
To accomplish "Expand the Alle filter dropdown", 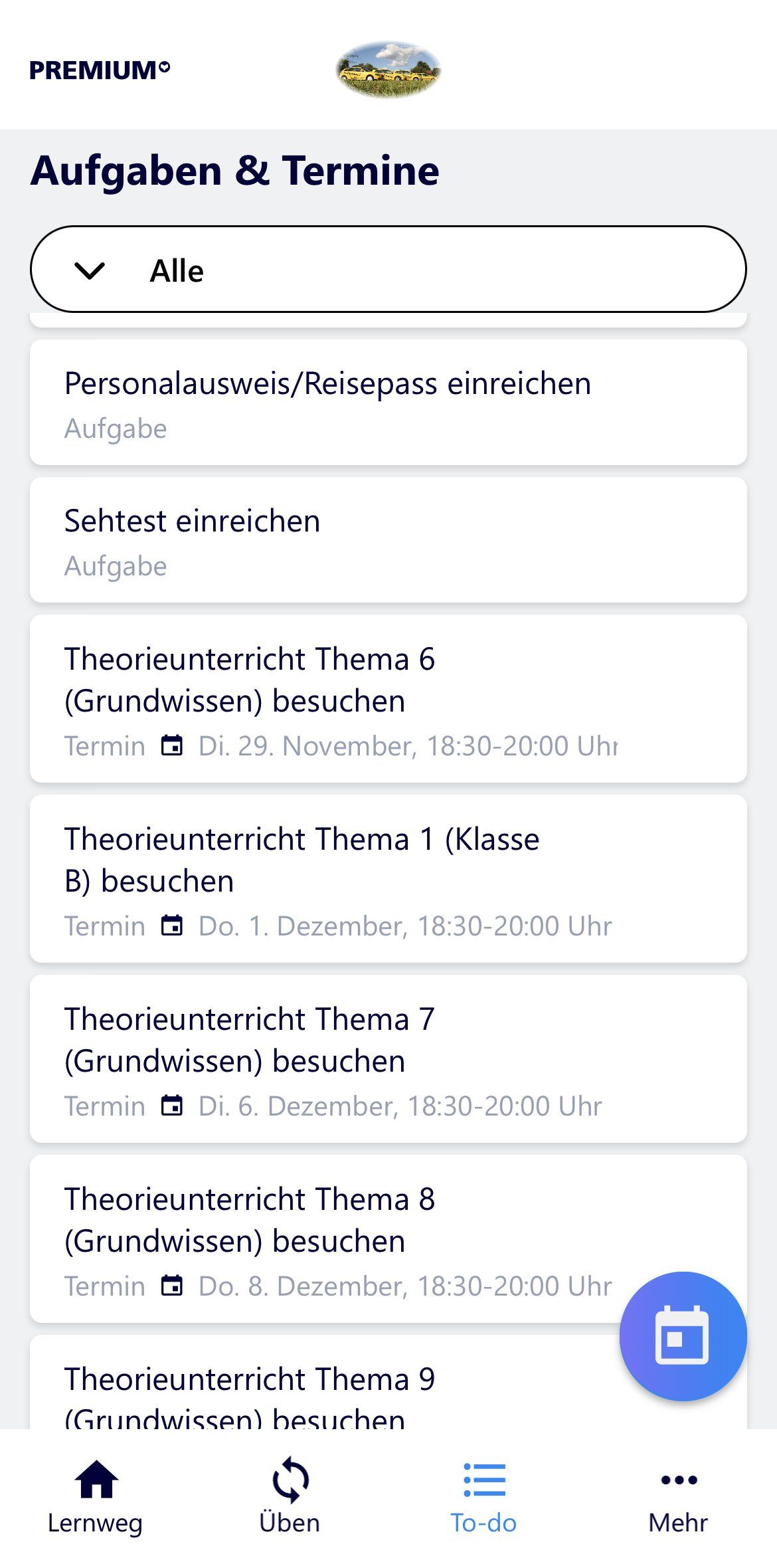I will tap(388, 270).
